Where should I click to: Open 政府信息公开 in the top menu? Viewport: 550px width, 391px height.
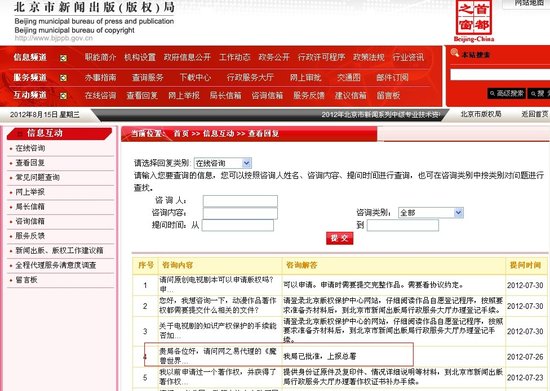(x=187, y=57)
